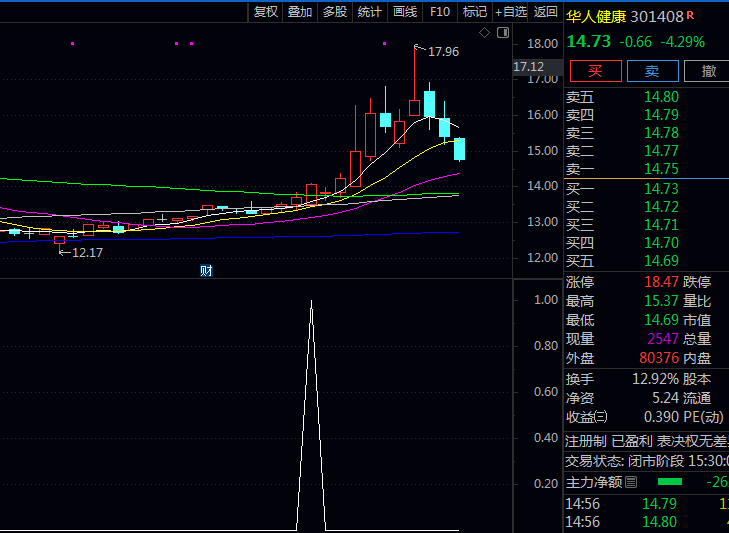Open the 复权 adjustment menu

point(265,12)
